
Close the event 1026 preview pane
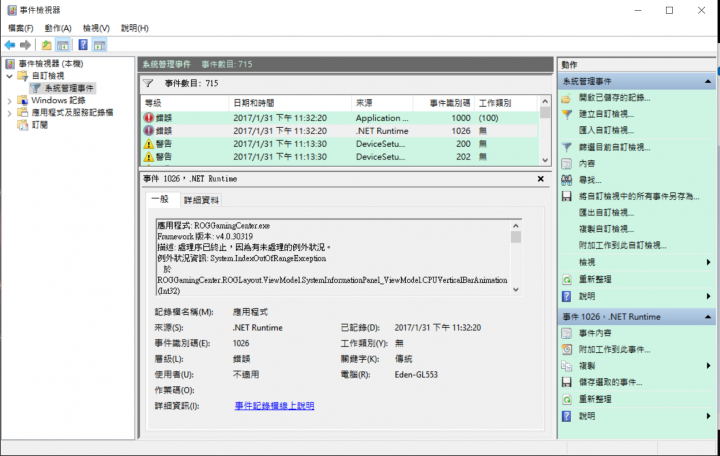point(540,179)
